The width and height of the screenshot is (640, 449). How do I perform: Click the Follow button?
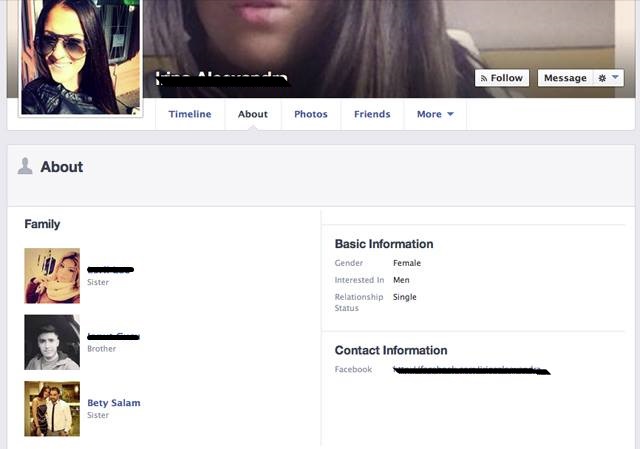501,78
